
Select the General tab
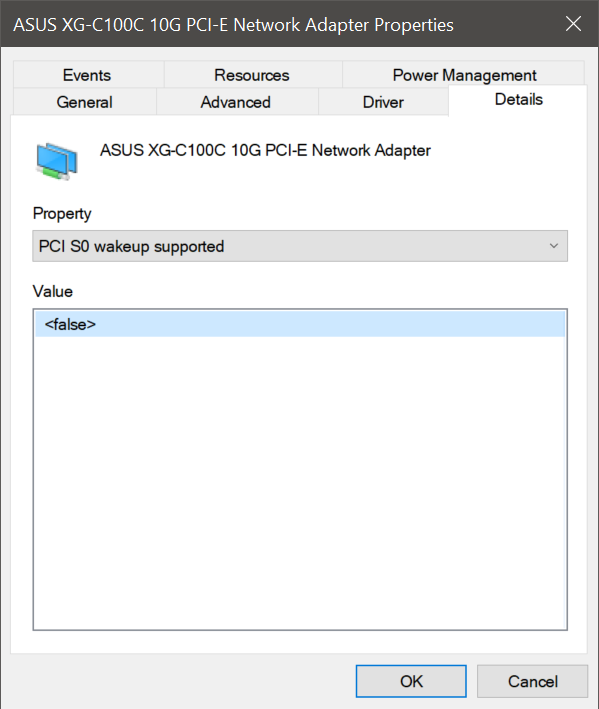pos(85,102)
